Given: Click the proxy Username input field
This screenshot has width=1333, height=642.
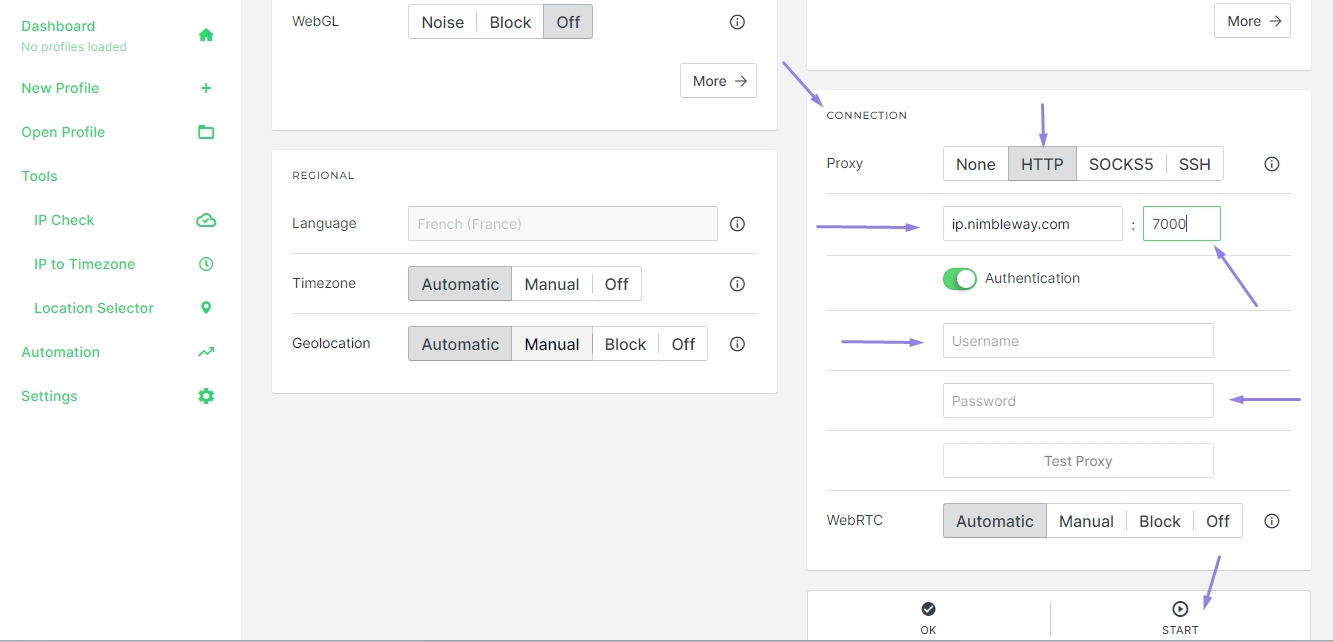Looking at the screenshot, I should pos(1077,341).
